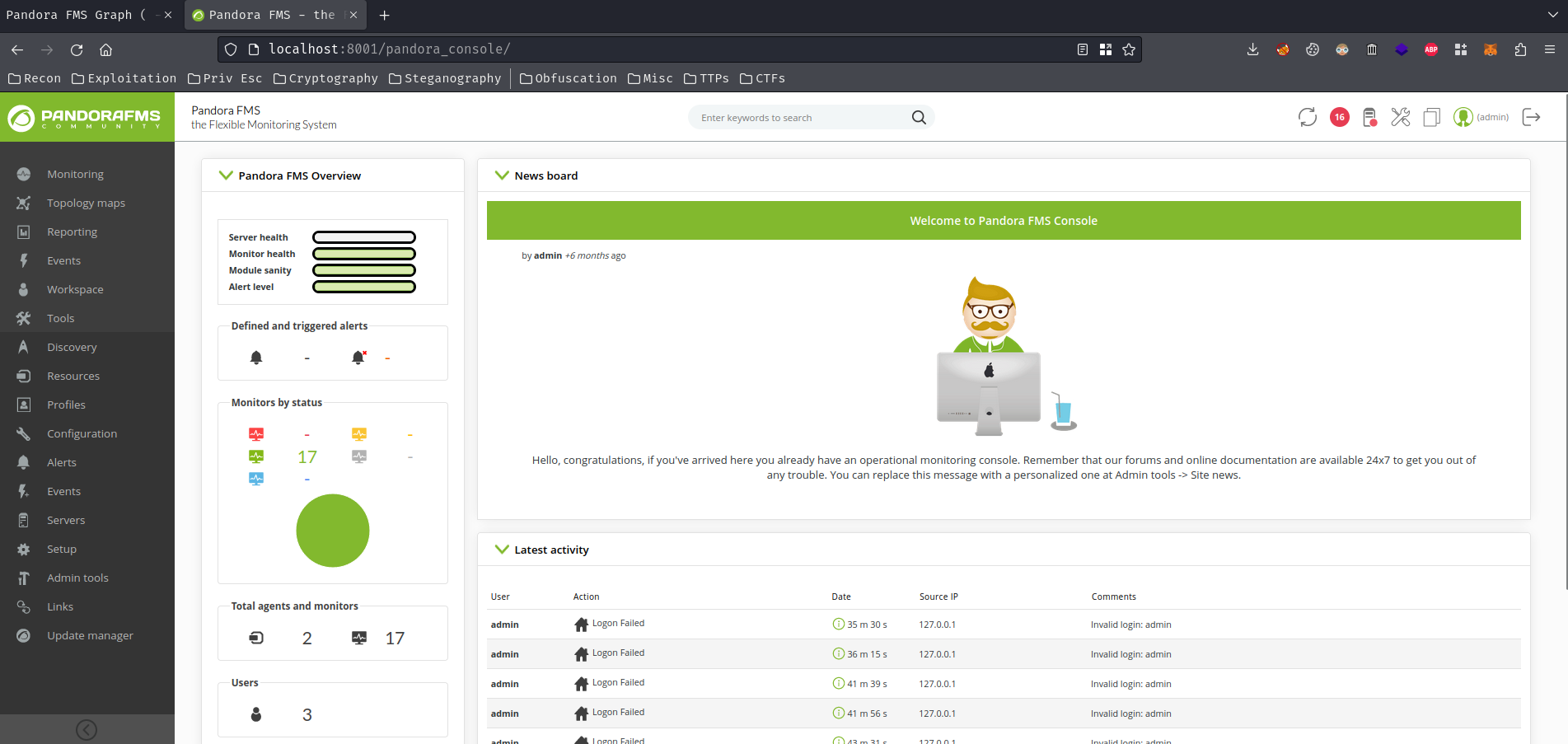This screenshot has width=1568, height=744.
Task: Click the Pandora FMS logo
Action: [x=87, y=117]
